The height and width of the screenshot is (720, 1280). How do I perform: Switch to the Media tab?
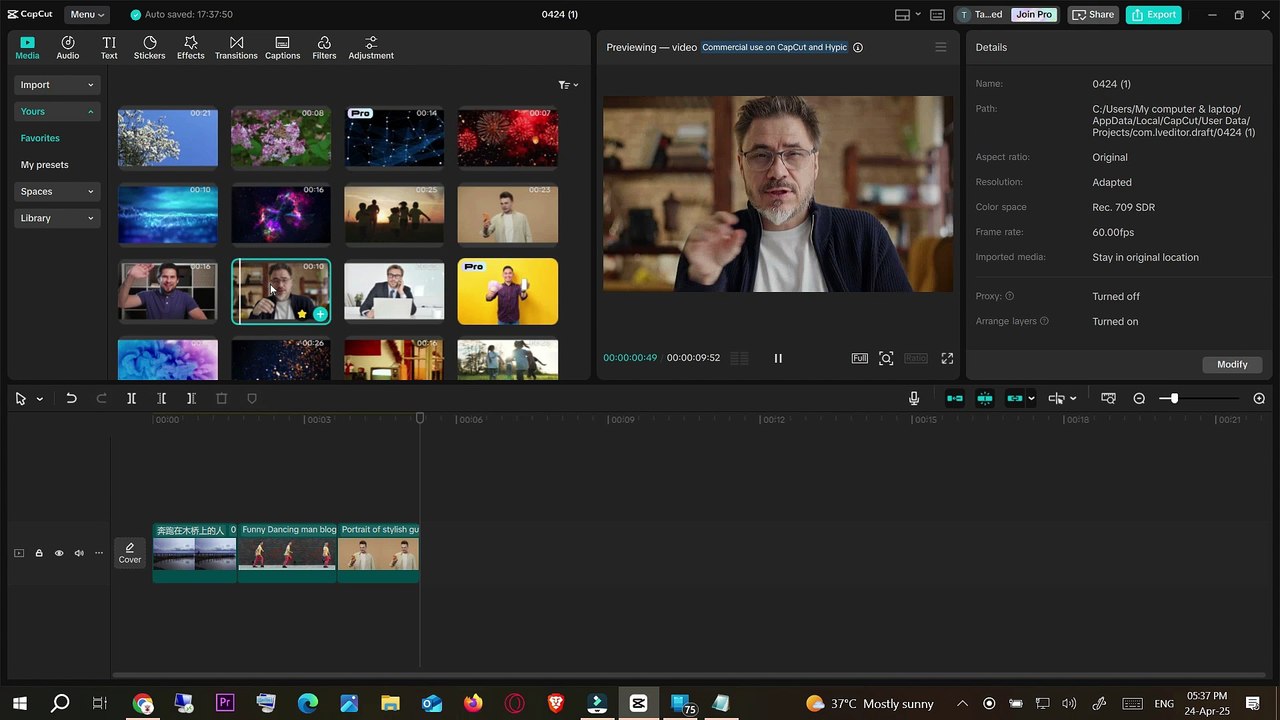pyautogui.click(x=27, y=47)
